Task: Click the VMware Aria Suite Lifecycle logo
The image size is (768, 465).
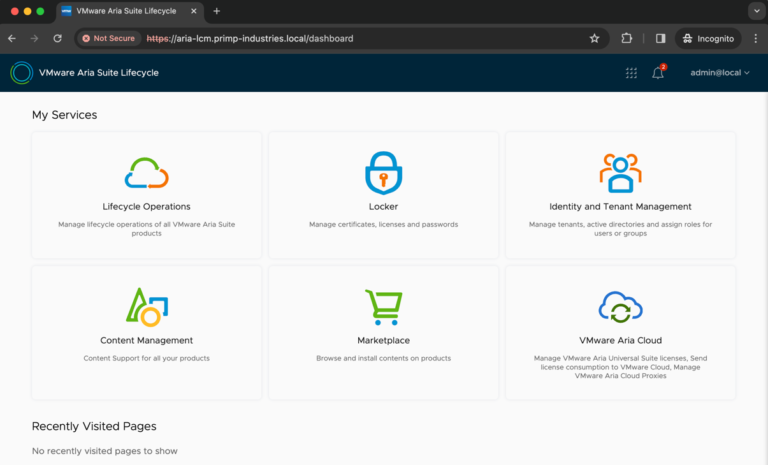Action: [22, 73]
